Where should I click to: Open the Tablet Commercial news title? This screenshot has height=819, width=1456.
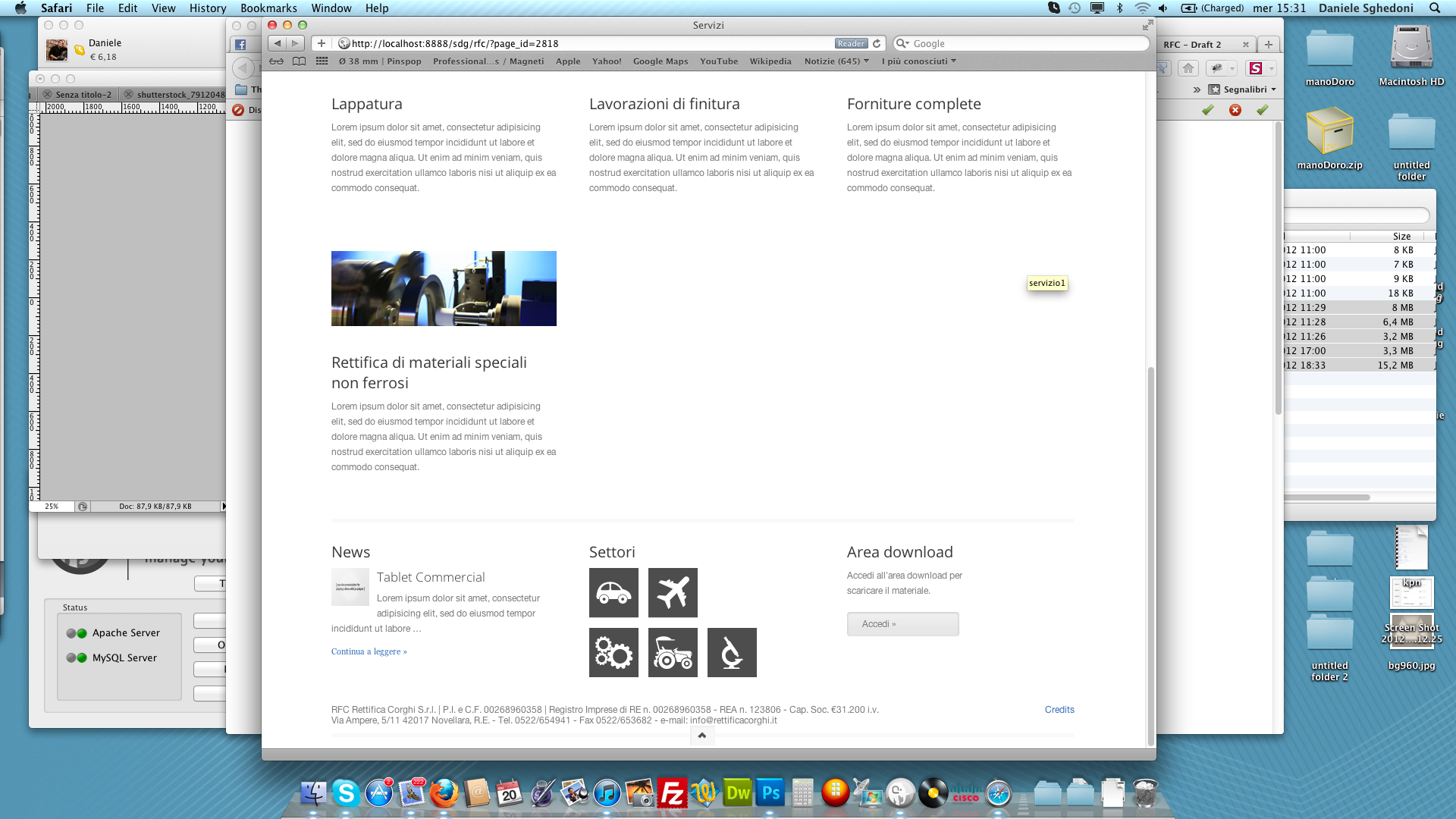point(431,577)
